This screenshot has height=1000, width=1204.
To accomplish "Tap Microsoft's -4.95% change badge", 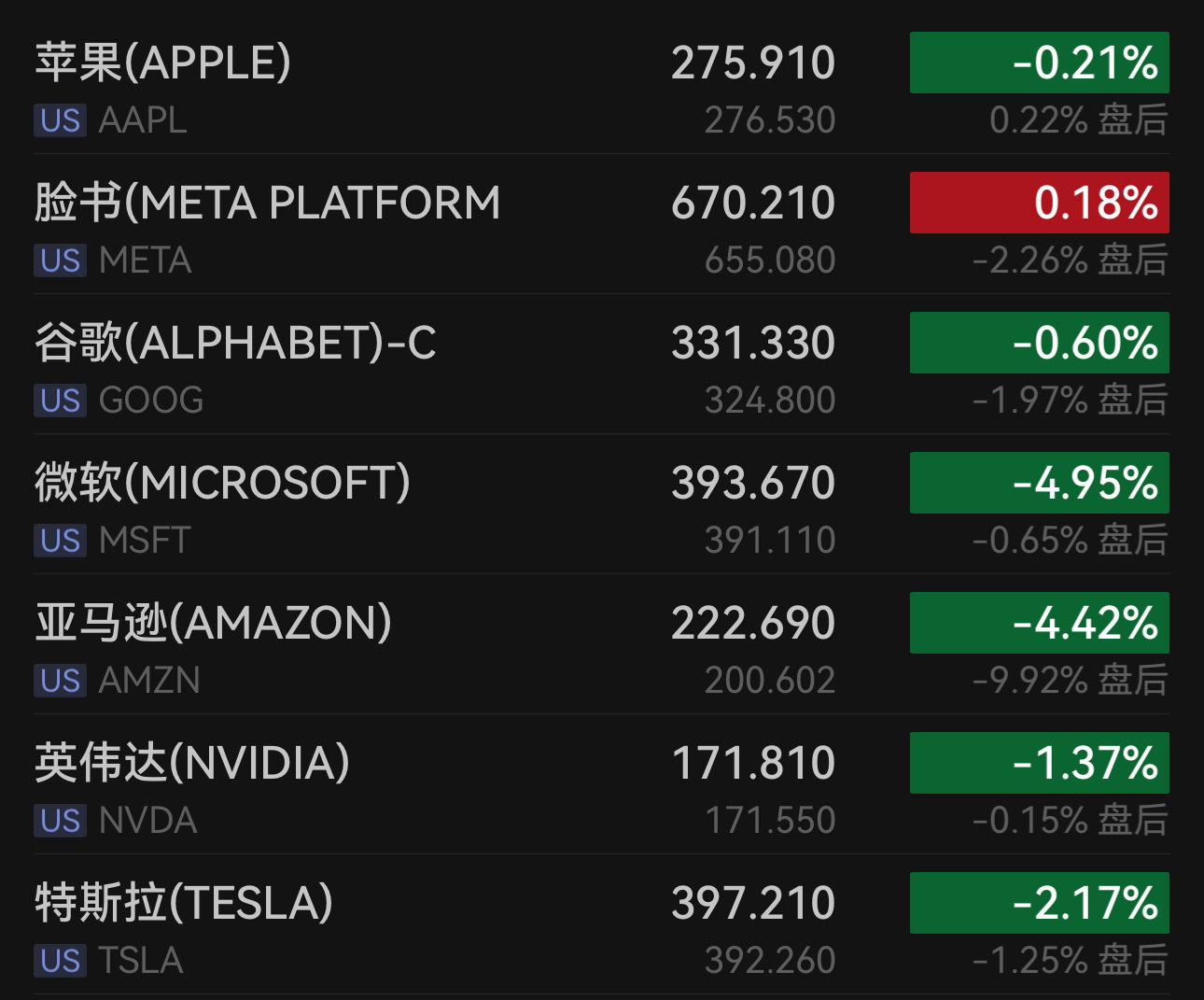I will tap(1039, 483).
